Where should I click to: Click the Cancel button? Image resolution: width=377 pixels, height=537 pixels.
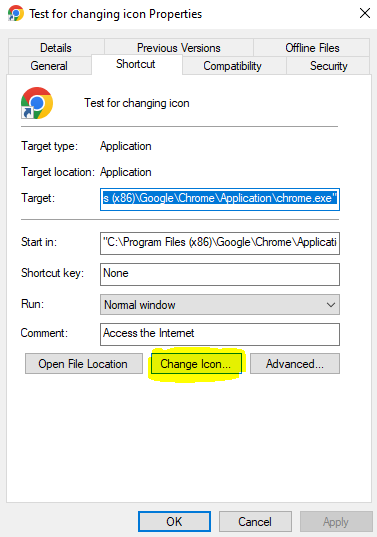coord(255,522)
